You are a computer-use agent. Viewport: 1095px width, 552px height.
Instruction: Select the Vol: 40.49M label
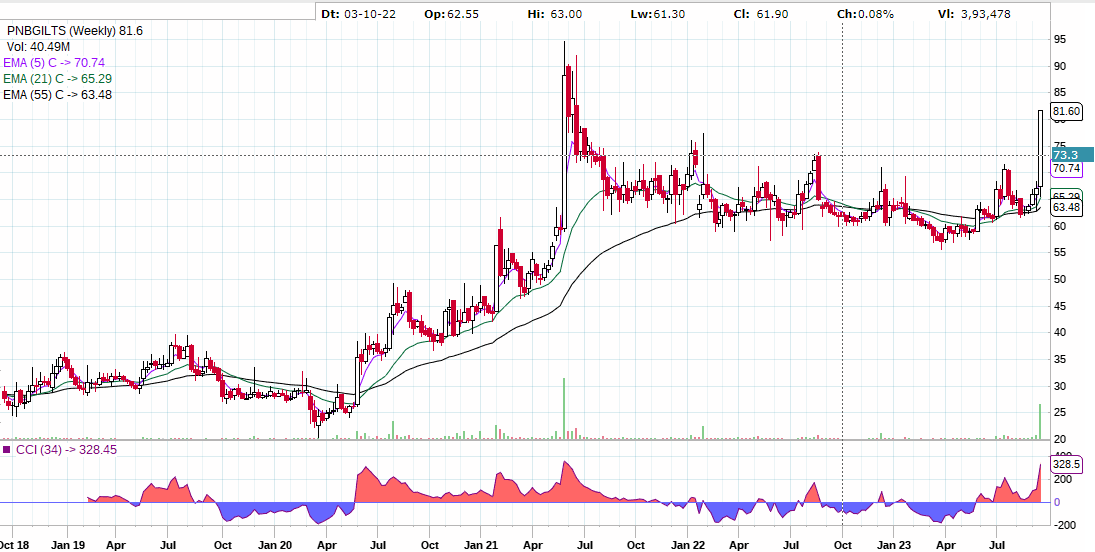(38, 47)
